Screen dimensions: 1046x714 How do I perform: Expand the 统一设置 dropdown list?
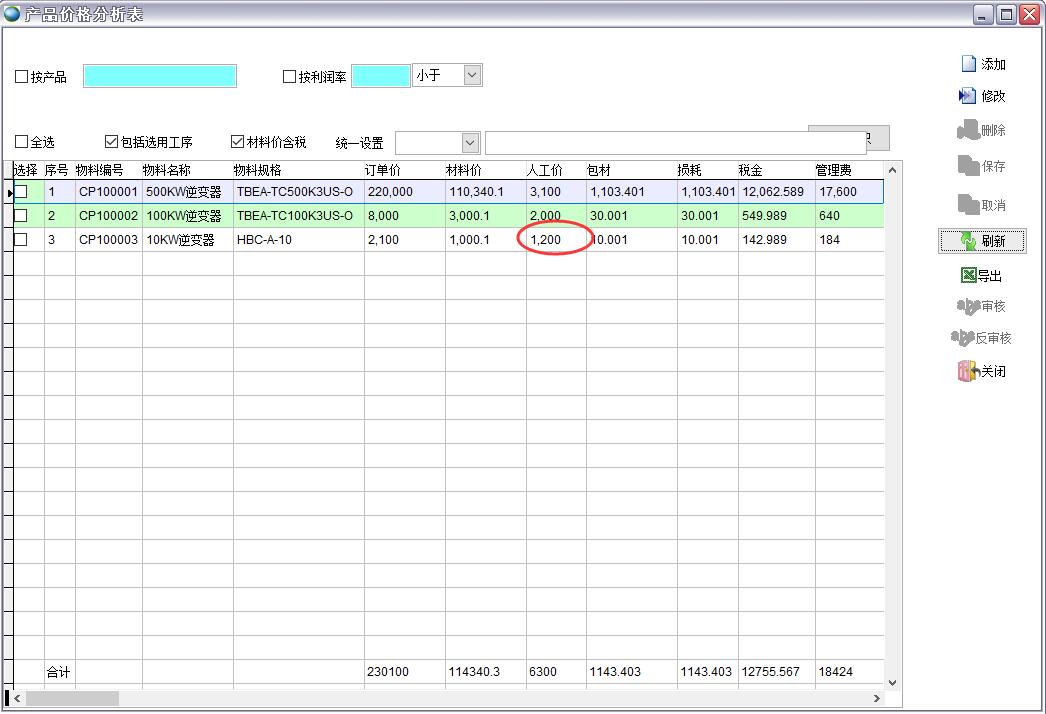pos(470,143)
